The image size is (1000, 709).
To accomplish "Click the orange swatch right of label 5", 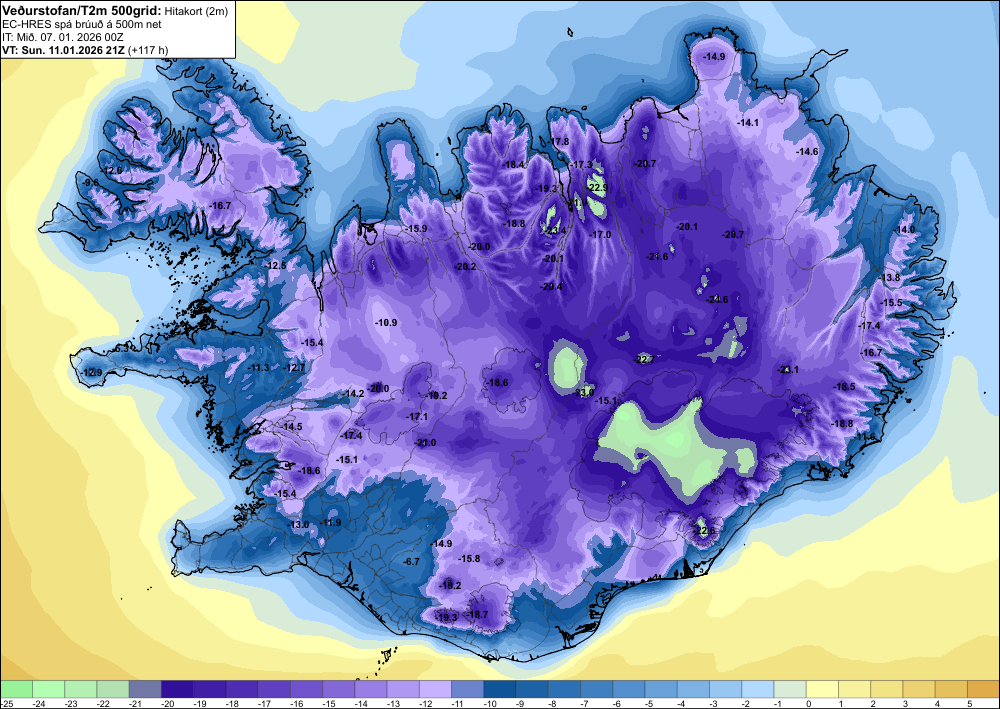I will point(983,689).
